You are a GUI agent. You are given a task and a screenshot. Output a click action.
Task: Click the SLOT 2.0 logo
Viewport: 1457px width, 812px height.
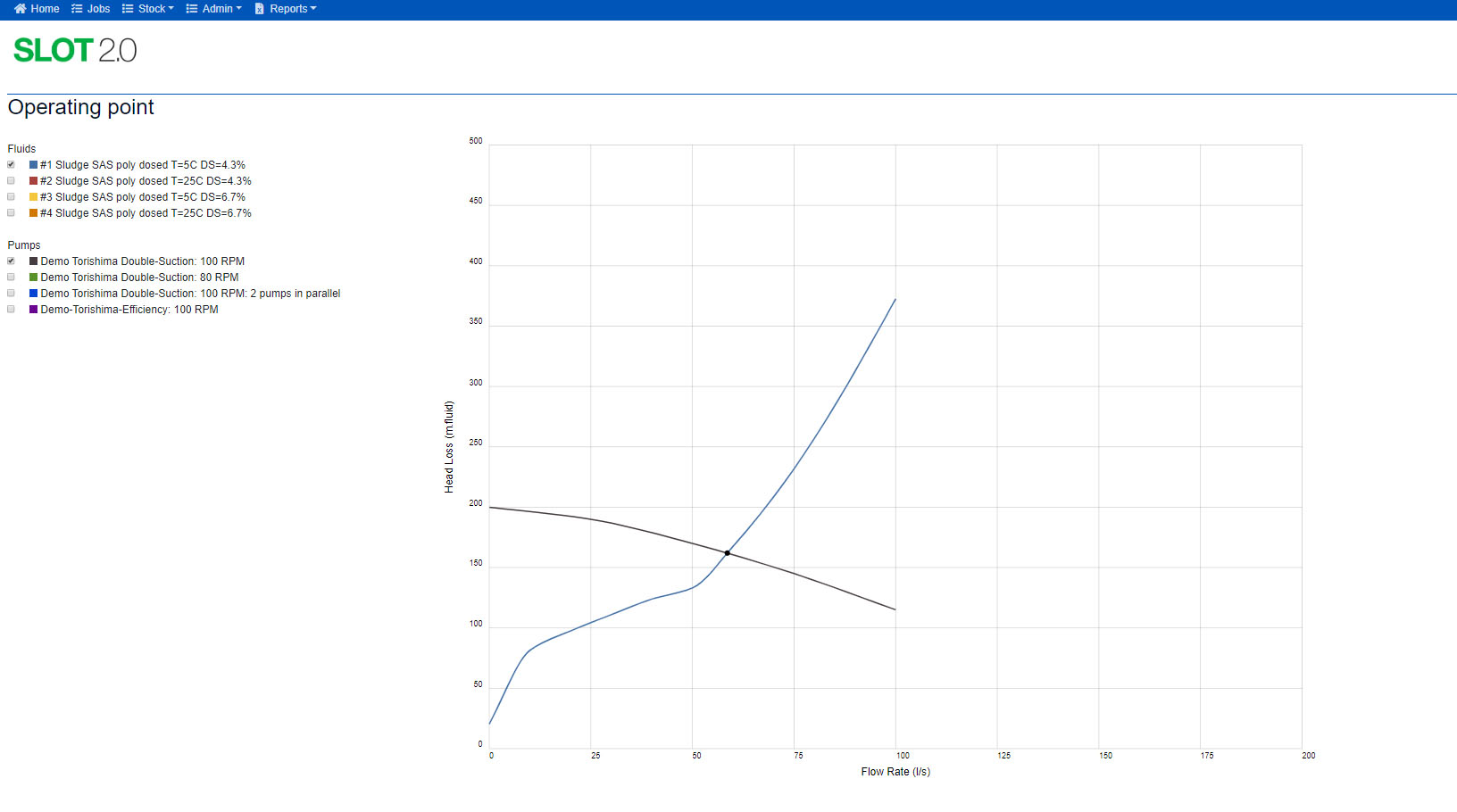coord(75,51)
